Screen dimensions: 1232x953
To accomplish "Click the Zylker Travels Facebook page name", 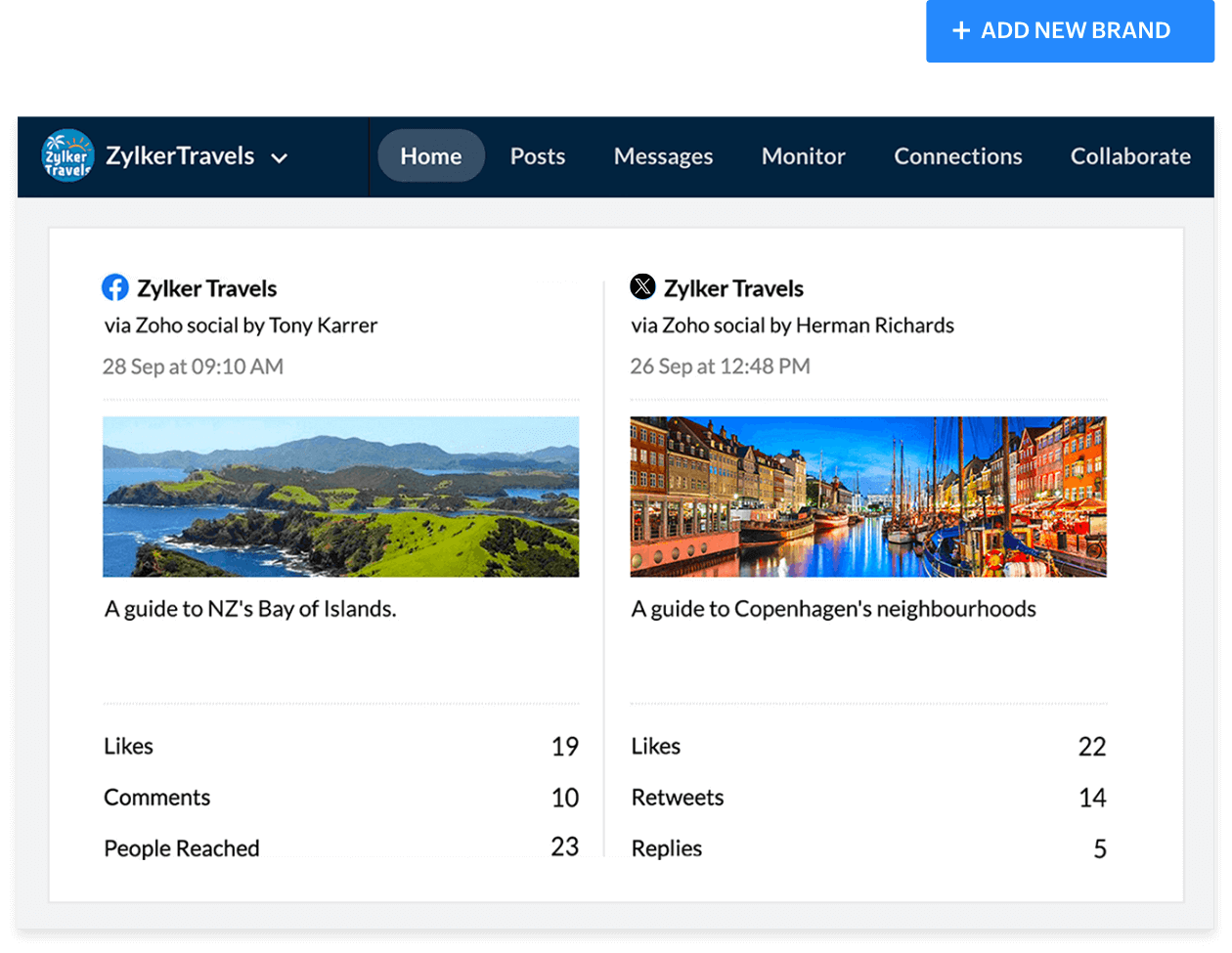I will [x=207, y=288].
